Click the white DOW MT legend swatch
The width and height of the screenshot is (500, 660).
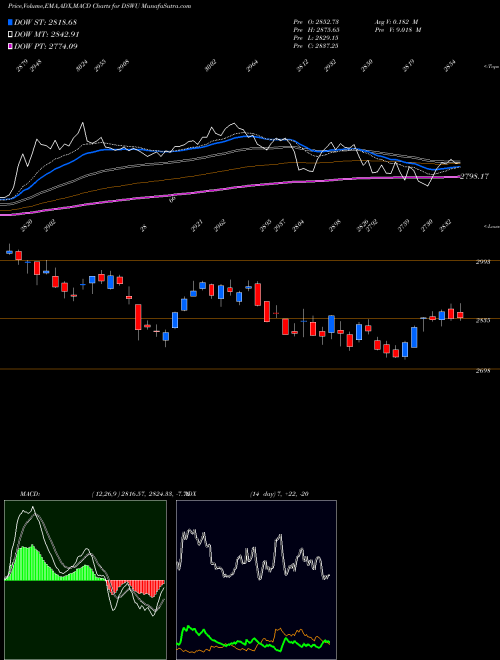[11, 35]
